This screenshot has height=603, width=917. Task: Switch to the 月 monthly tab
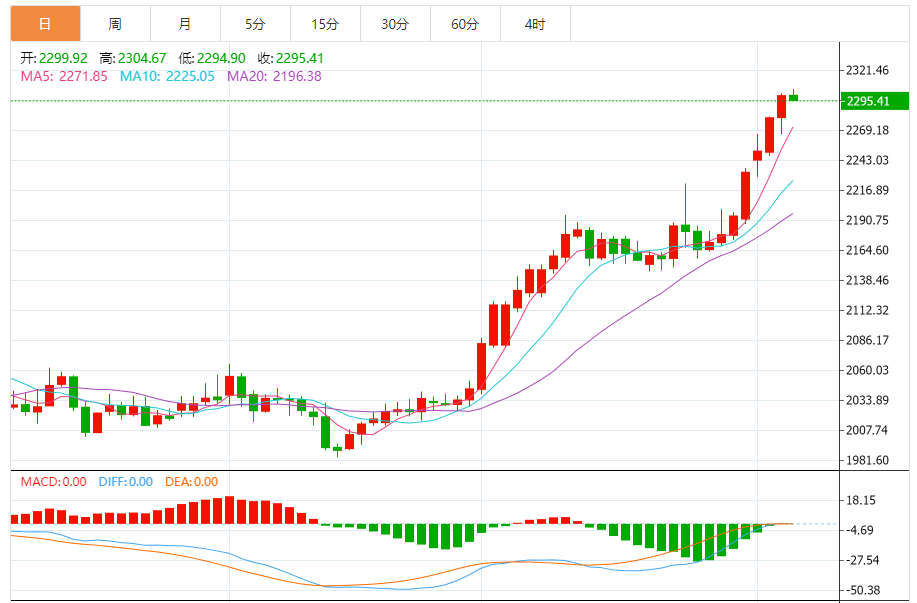coord(185,24)
